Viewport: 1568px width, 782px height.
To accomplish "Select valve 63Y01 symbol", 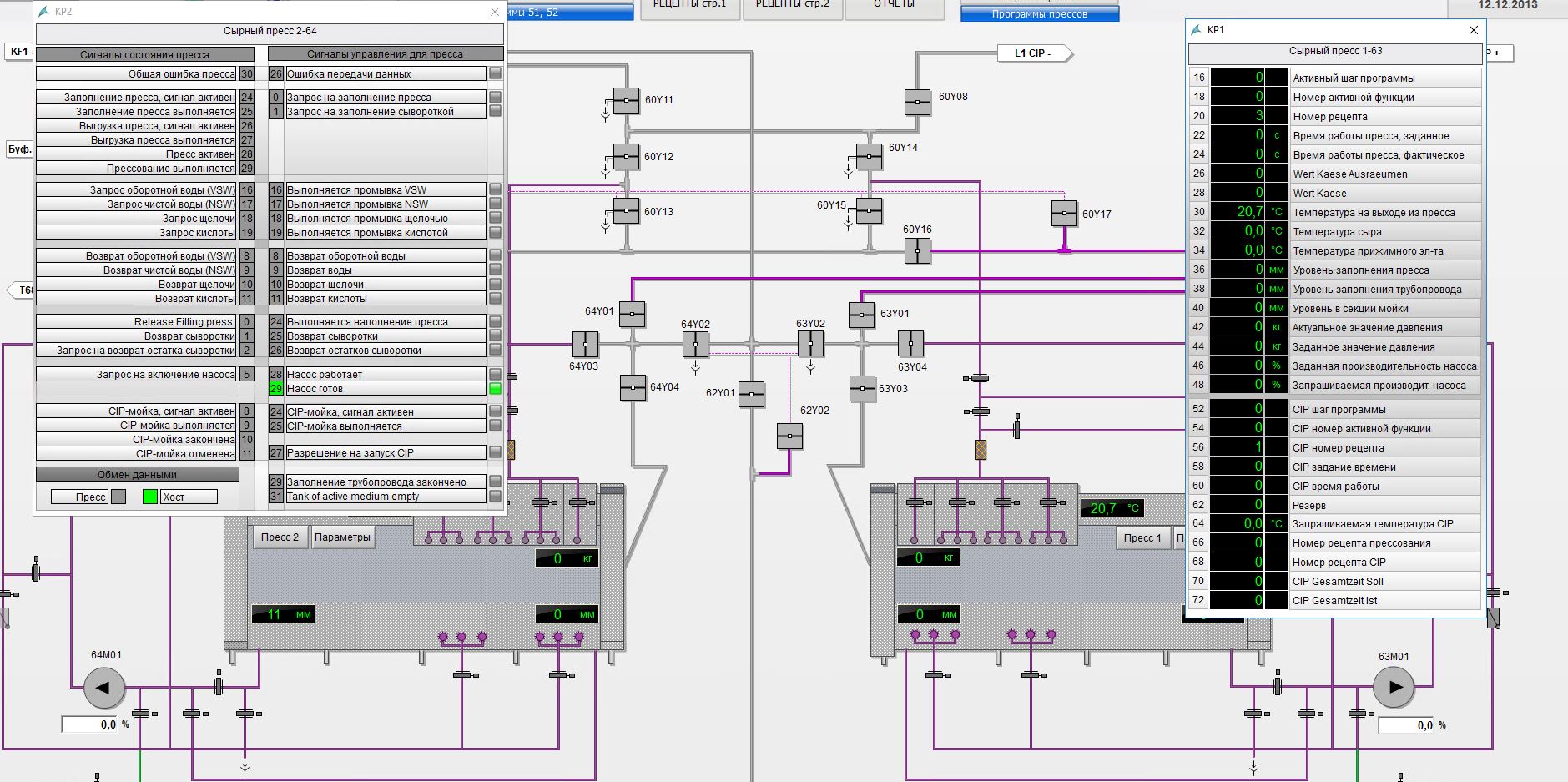I will (x=861, y=315).
